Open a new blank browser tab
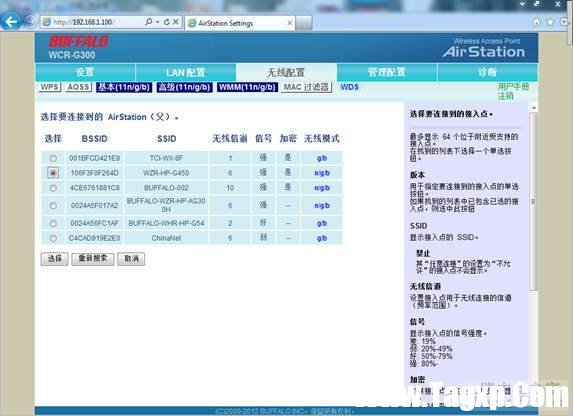The width and height of the screenshot is (573, 416). (304, 23)
